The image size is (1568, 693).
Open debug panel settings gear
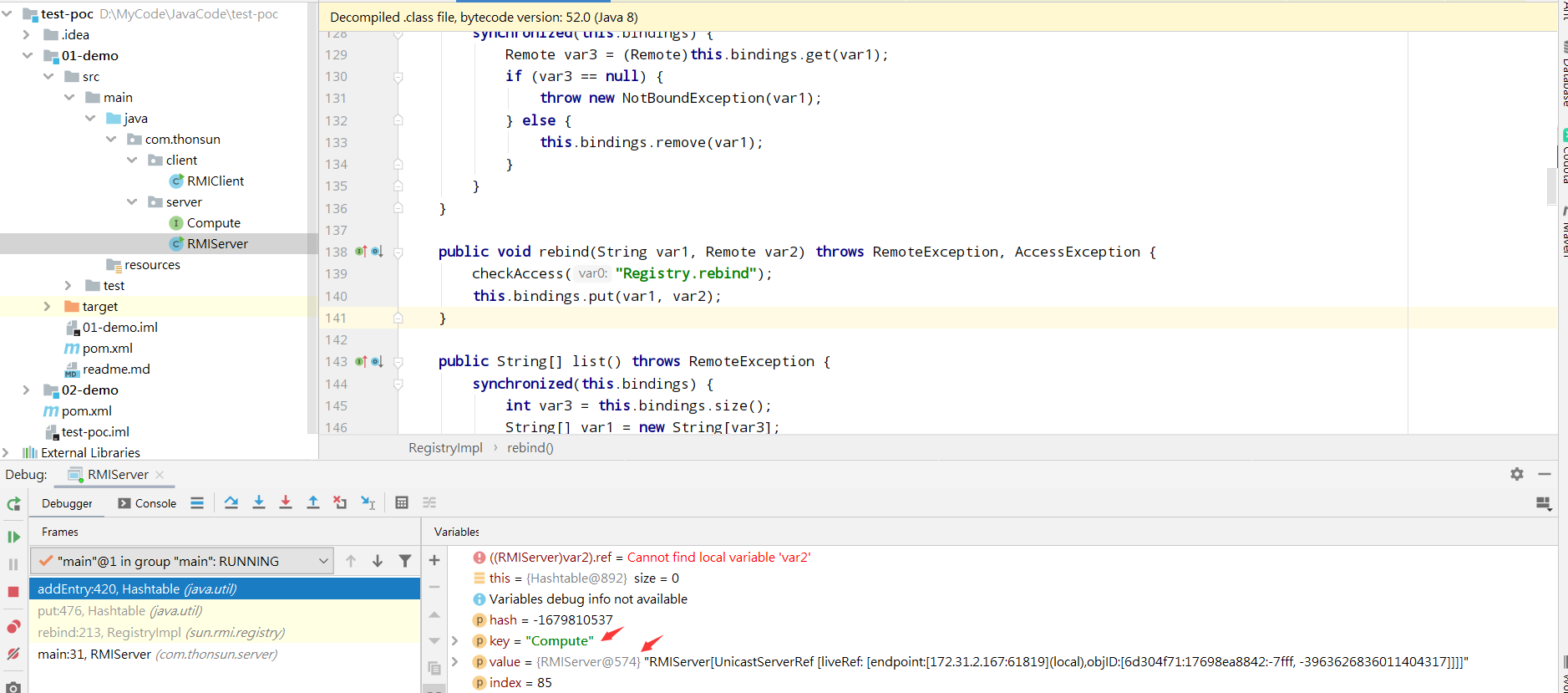[1517, 474]
